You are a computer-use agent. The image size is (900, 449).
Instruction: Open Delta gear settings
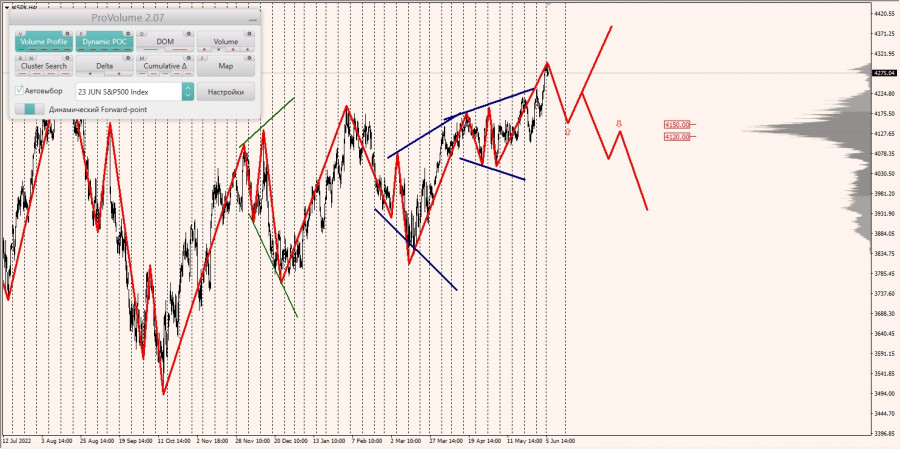coord(128,58)
